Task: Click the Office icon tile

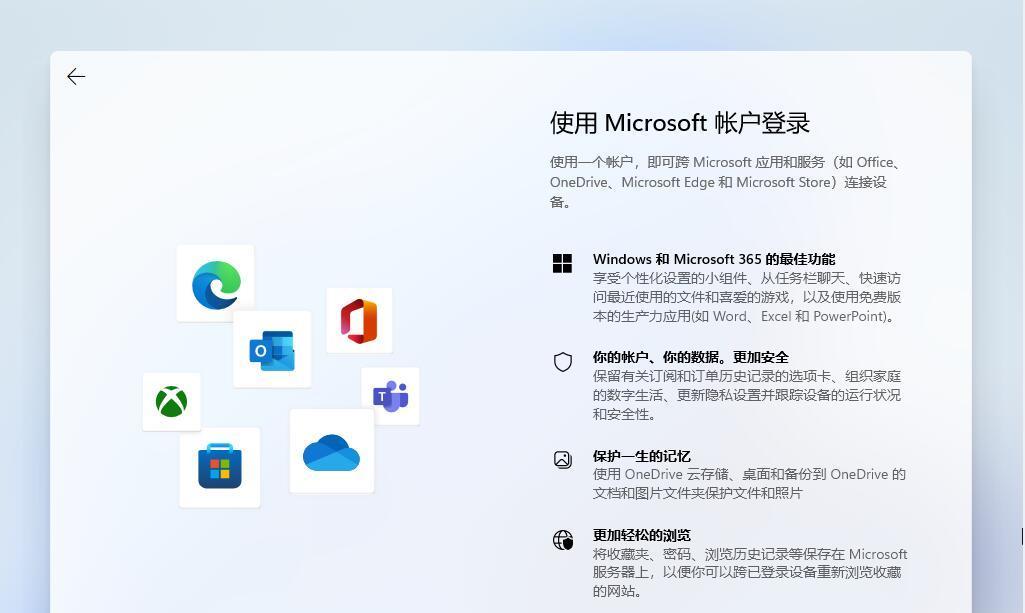Action: [359, 320]
